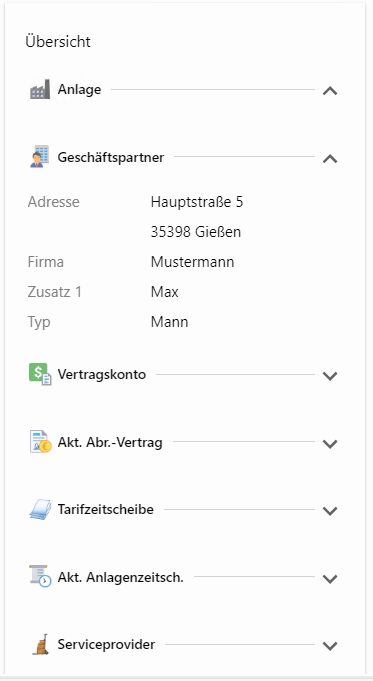
Task: Click the 35398 Gießen city text
Action: point(196,232)
